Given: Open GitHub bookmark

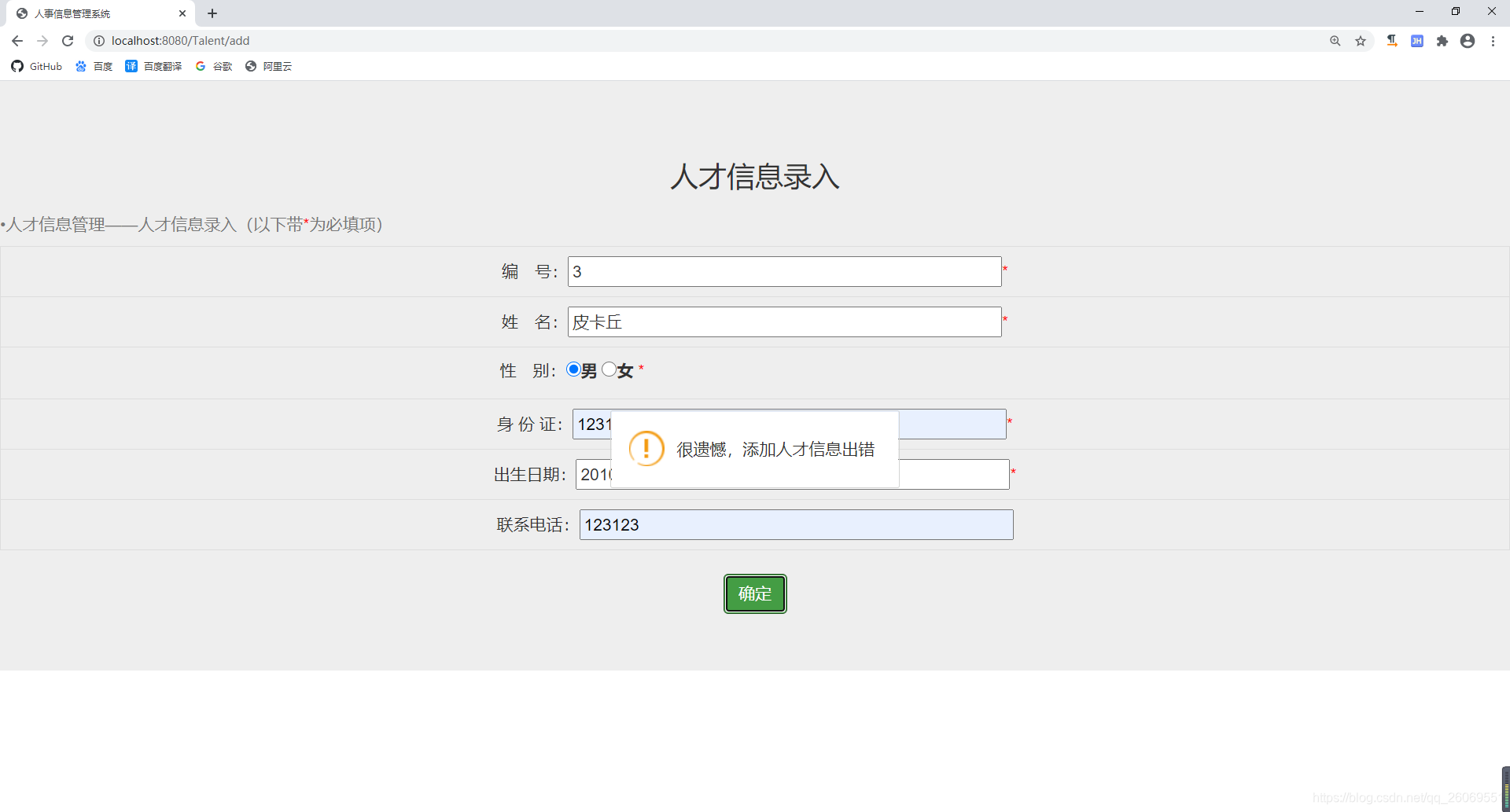Looking at the screenshot, I should point(37,66).
